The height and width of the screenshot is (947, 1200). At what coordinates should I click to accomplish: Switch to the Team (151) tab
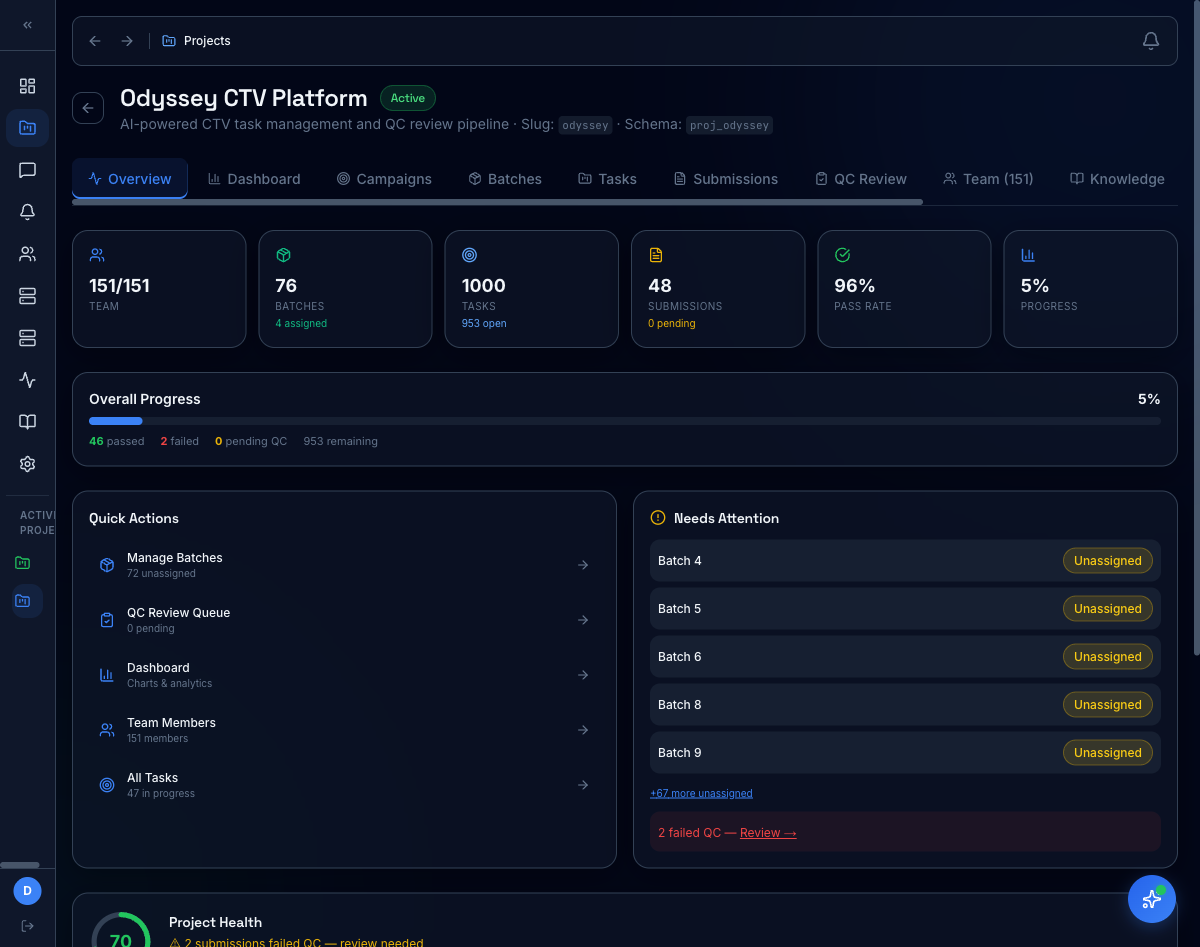[x=988, y=179]
